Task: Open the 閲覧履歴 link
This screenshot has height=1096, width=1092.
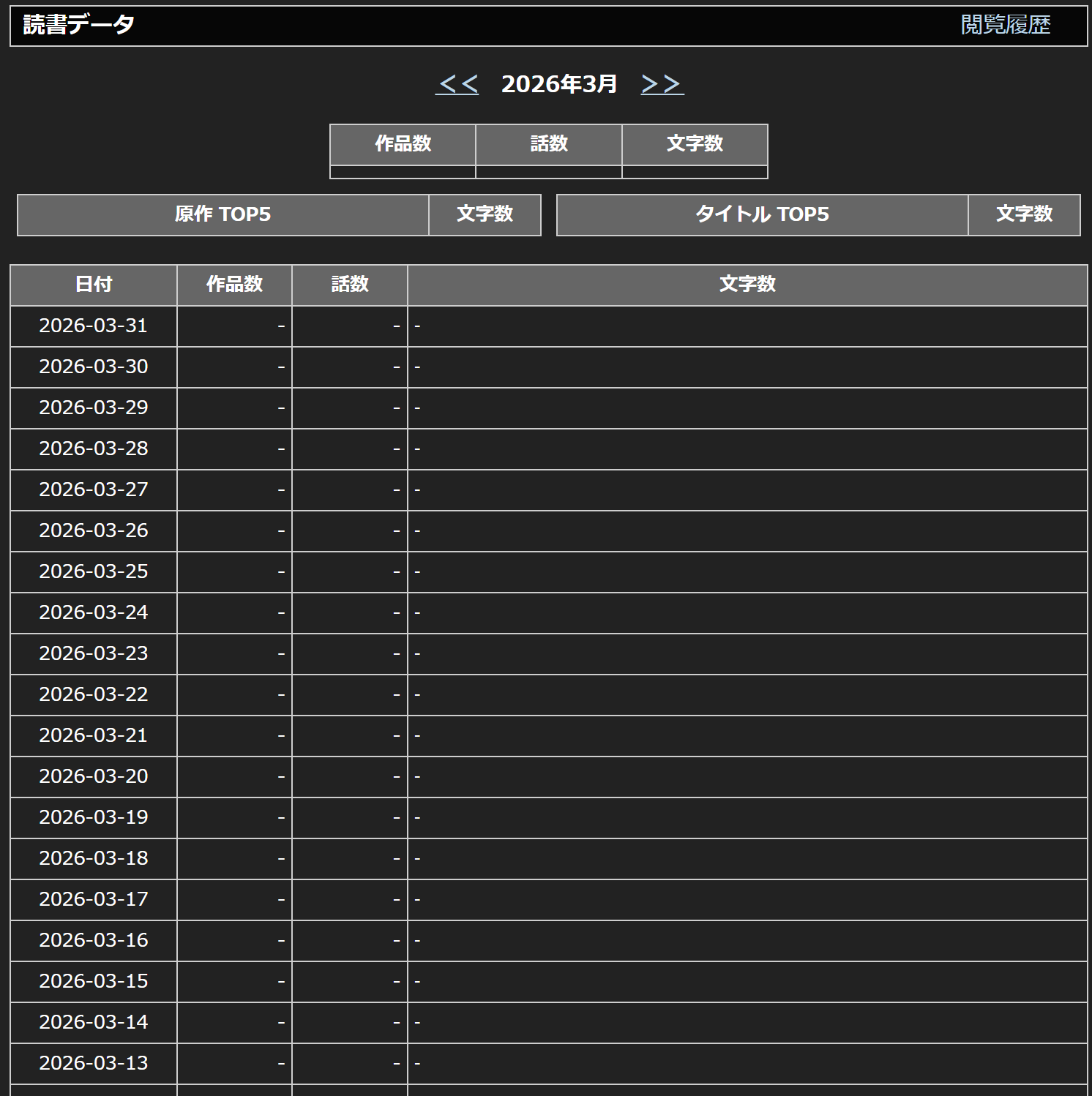Action: click(x=1005, y=25)
